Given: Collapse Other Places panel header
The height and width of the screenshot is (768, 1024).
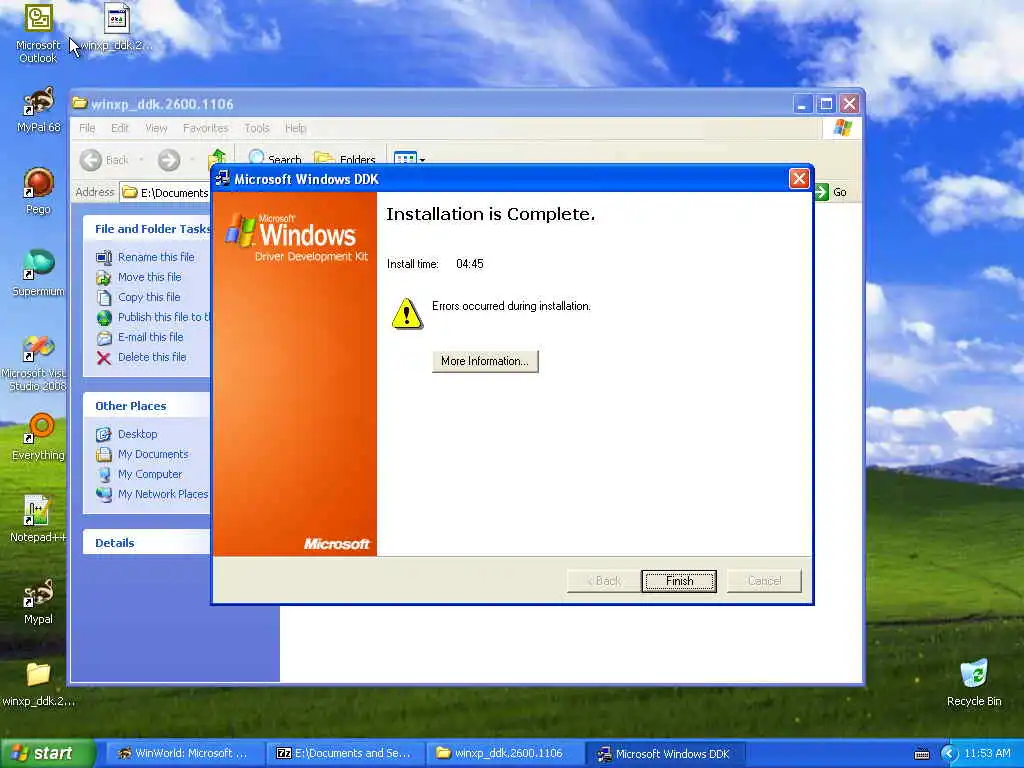Looking at the screenshot, I should (x=147, y=406).
